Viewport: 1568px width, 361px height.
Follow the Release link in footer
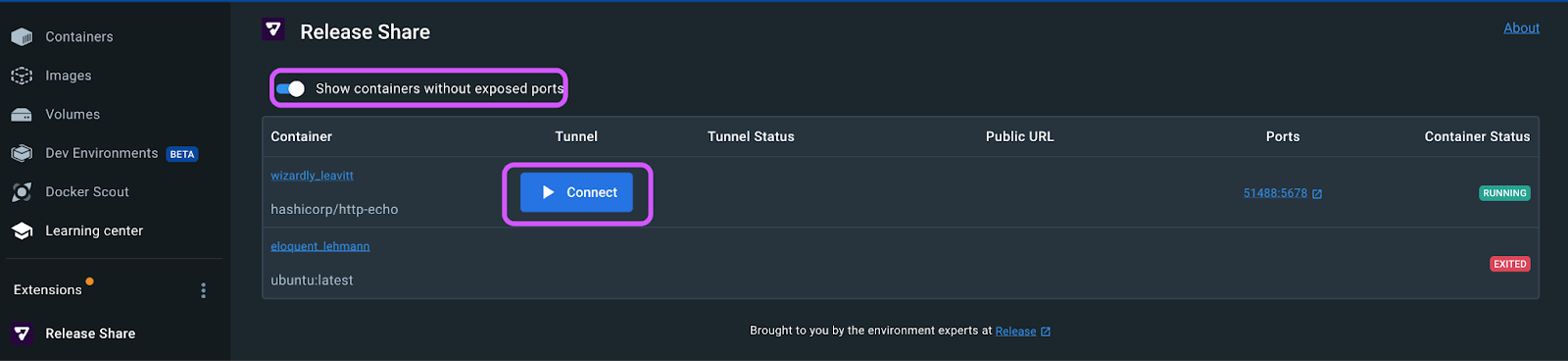[1015, 332]
